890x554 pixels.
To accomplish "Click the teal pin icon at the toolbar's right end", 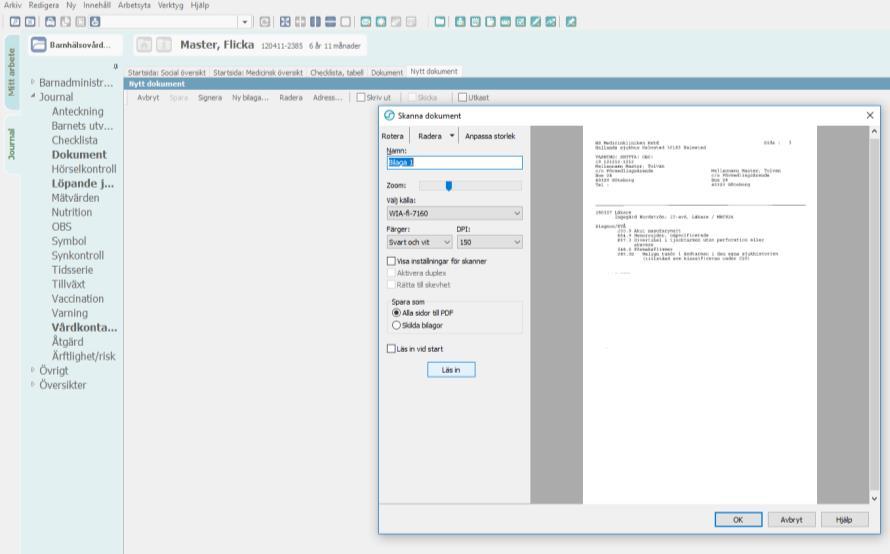I will 571,22.
